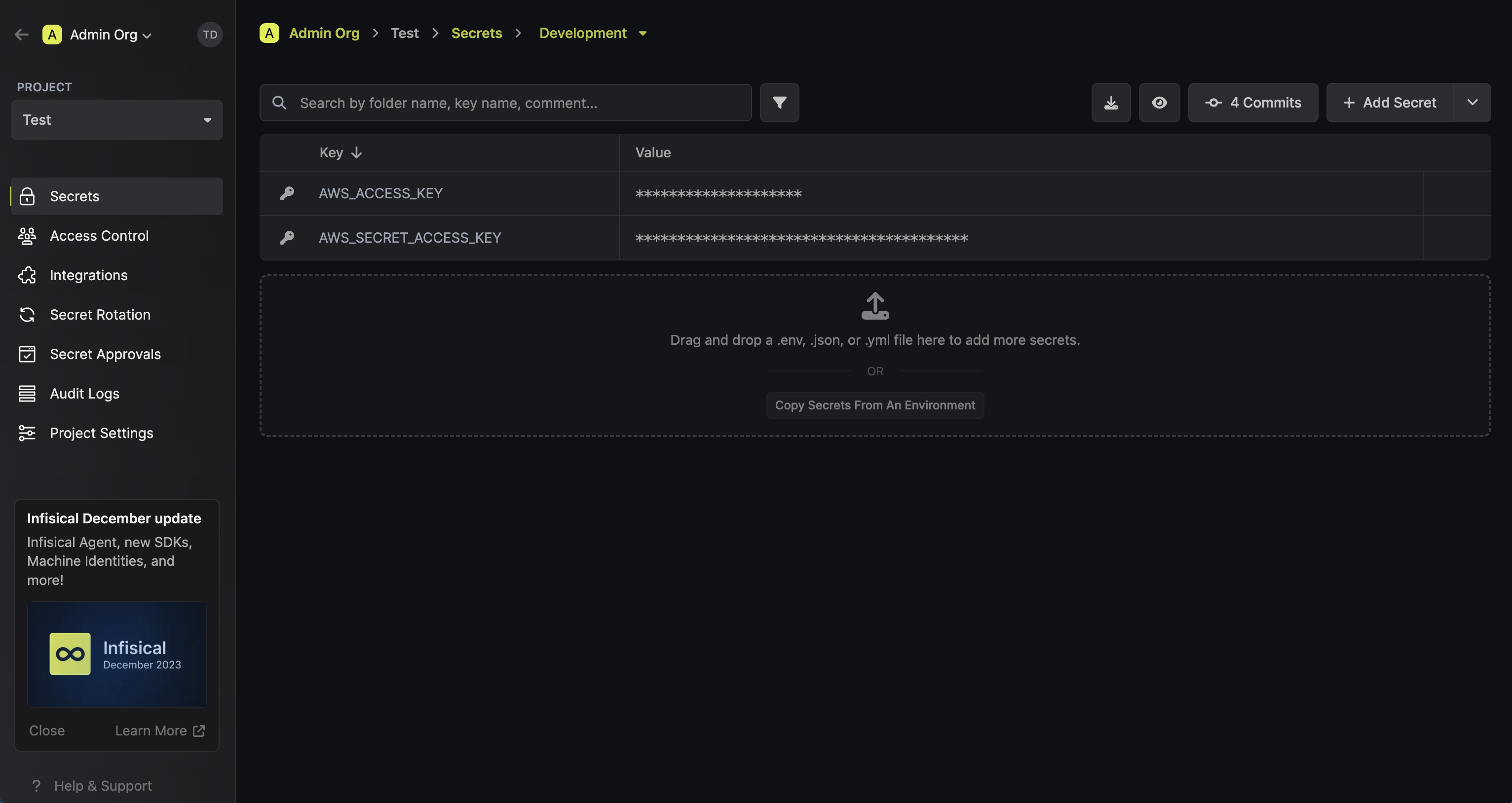Click the upload icon in drop zone
The image size is (1512, 803).
[874, 306]
